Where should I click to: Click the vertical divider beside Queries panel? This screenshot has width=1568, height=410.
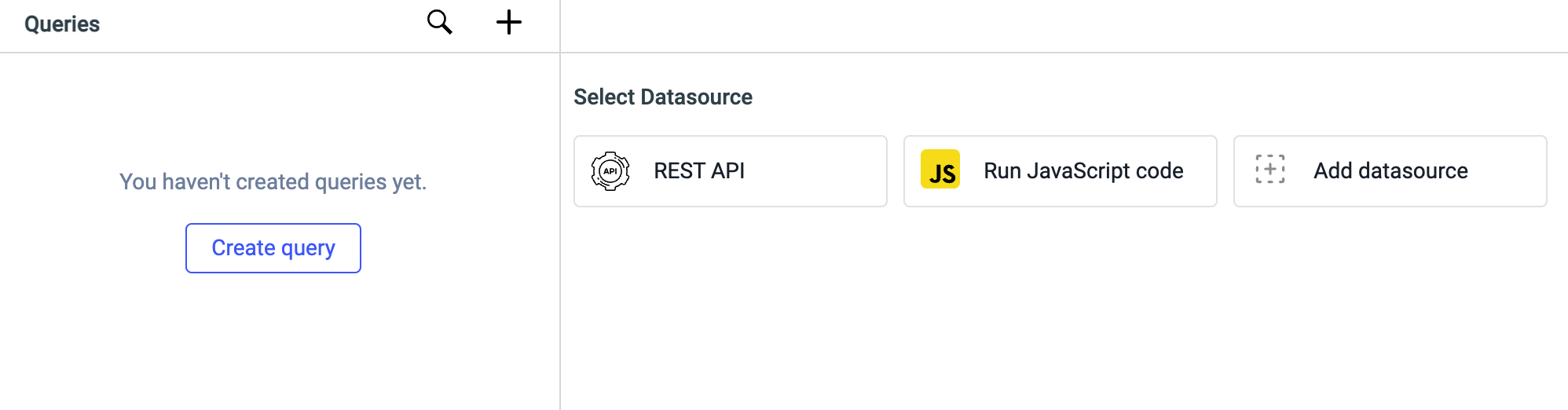[x=560, y=236]
